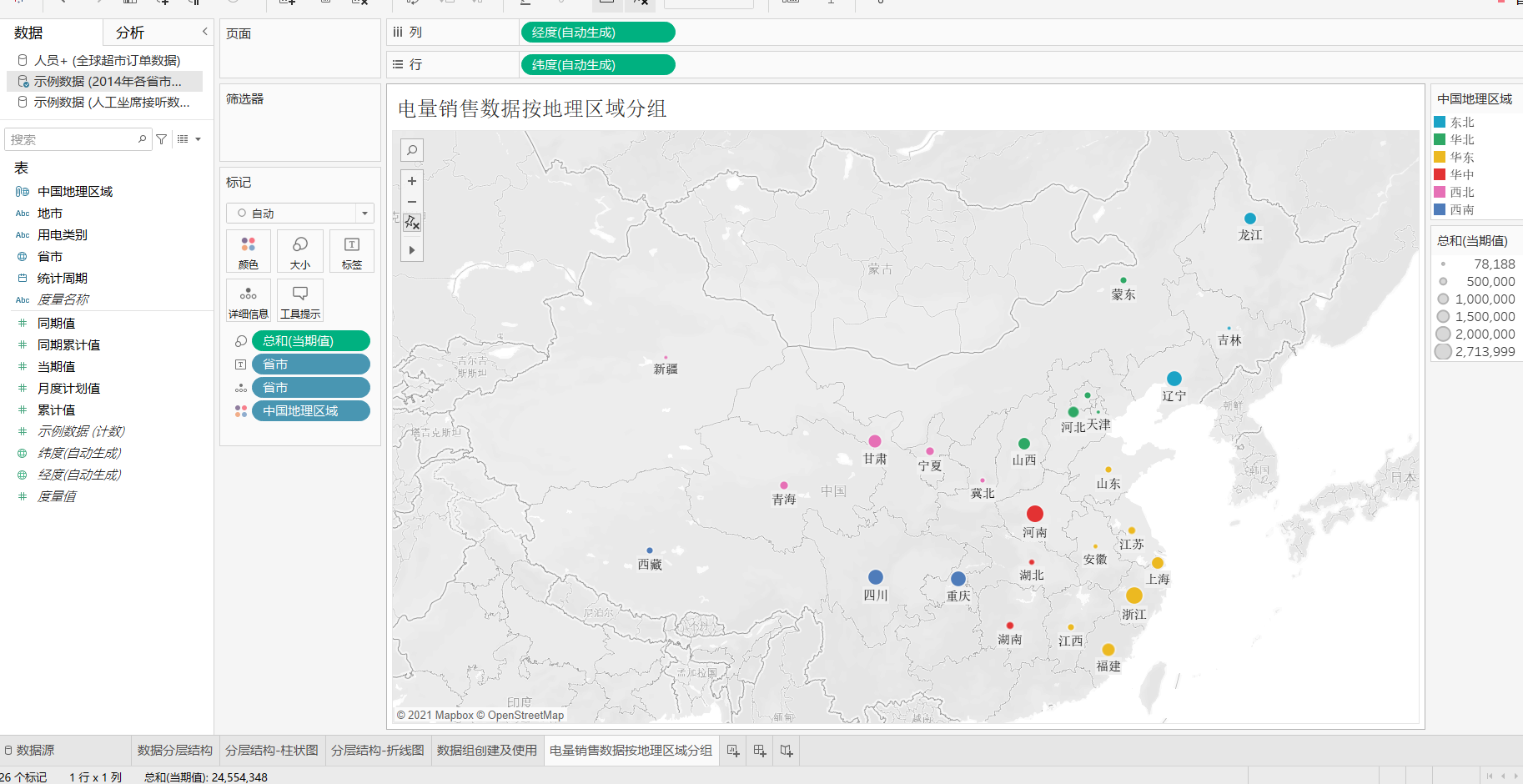Expand map toolbar arrow flyout
The width and height of the screenshot is (1523, 784).
(412, 250)
